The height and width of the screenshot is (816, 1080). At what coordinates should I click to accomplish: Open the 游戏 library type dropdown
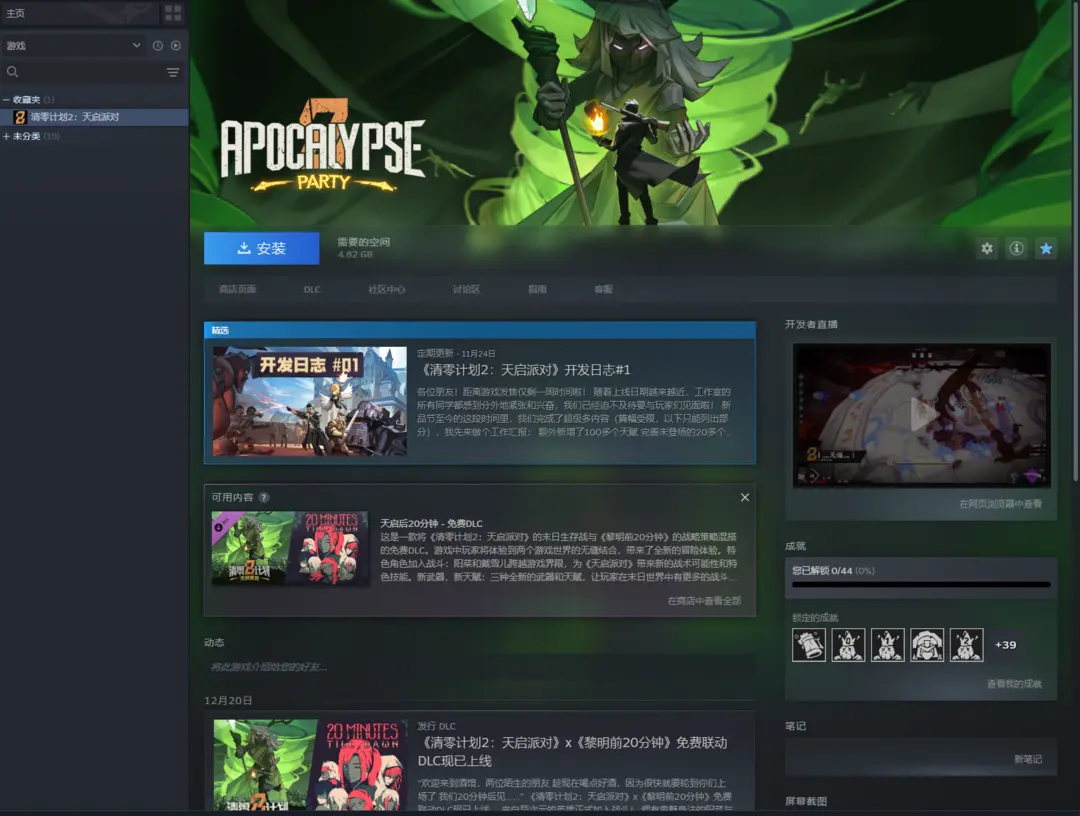74,45
